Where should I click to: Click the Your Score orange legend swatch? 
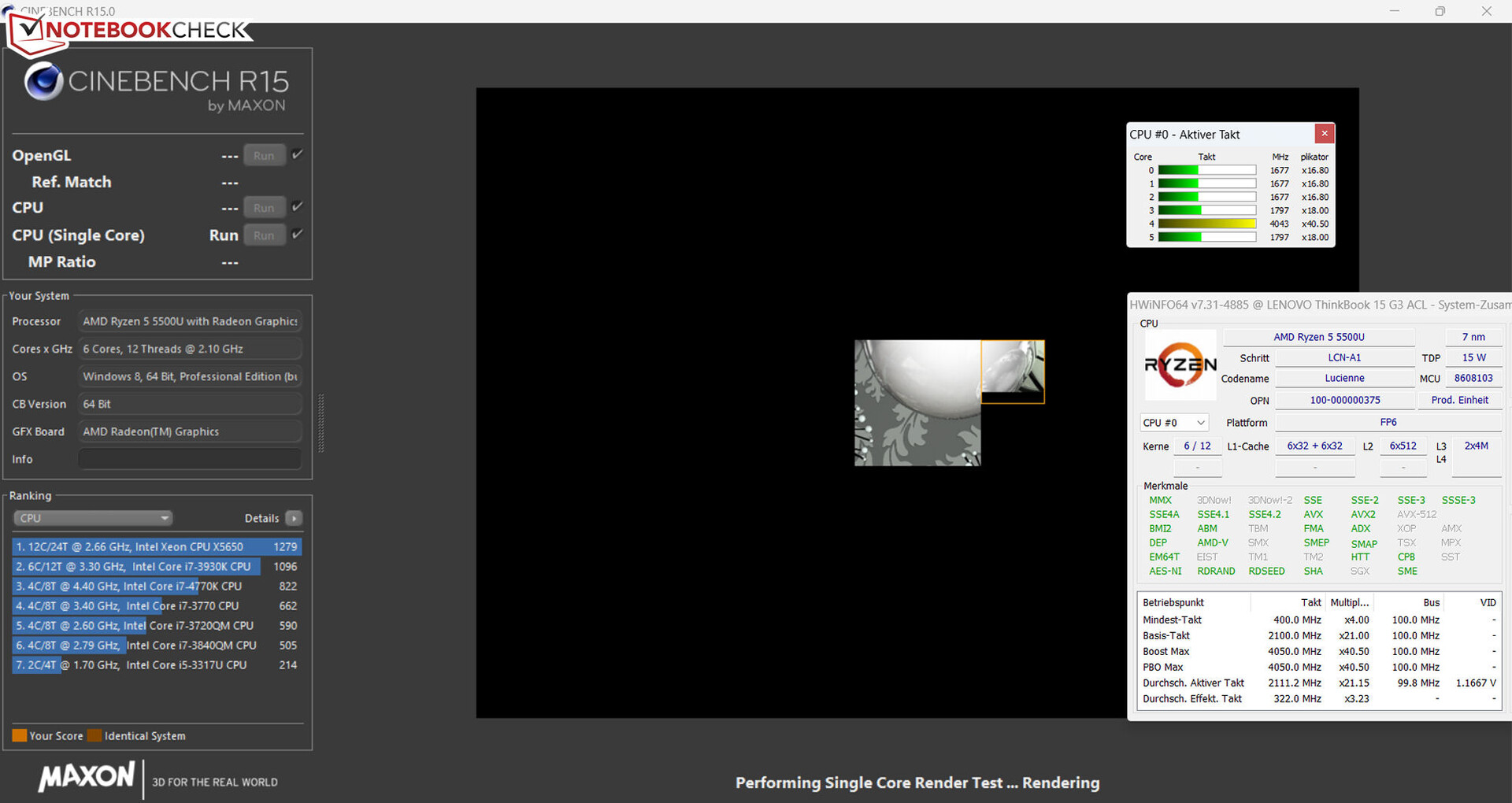pos(20,735)
